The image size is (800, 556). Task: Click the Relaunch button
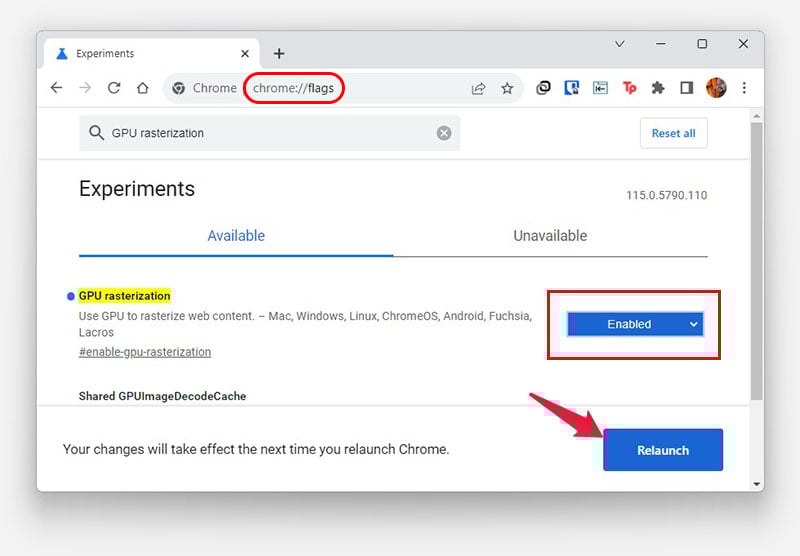[663, 450]
